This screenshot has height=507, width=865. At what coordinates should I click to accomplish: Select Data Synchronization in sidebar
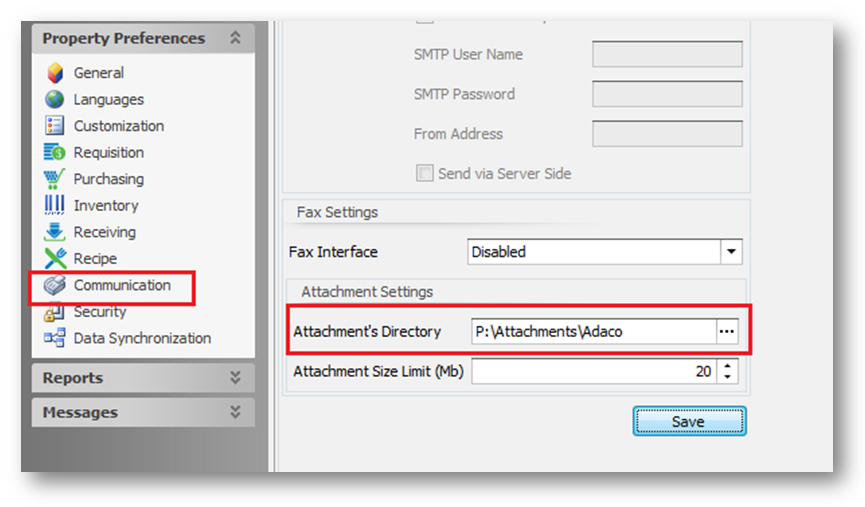click(141, 339)
